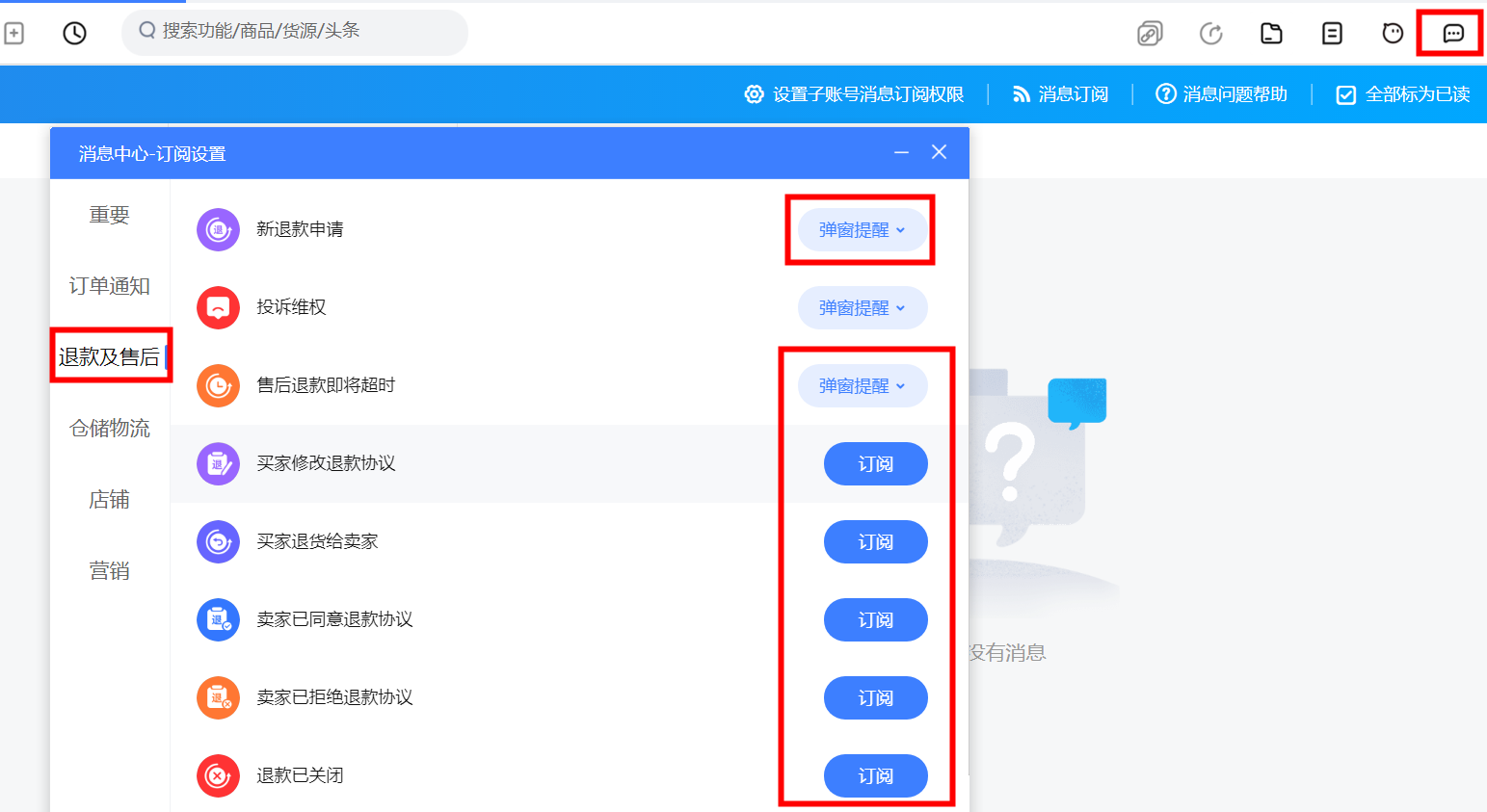The height and width of the screenshot is (812, 1487).
Task: Click the 退款已关闭 row label
Action: 300,775
